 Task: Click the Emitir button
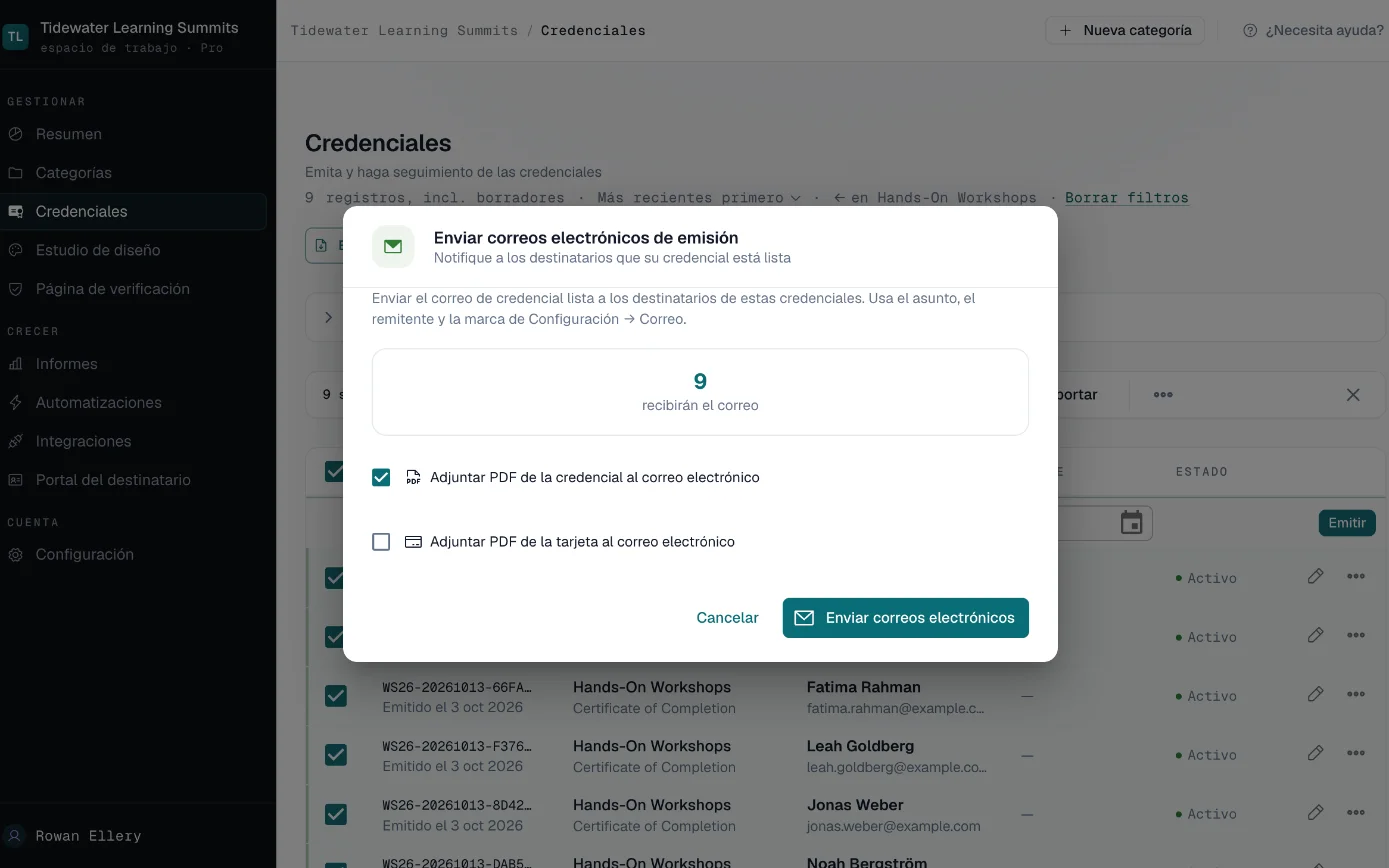(1347, 523)
